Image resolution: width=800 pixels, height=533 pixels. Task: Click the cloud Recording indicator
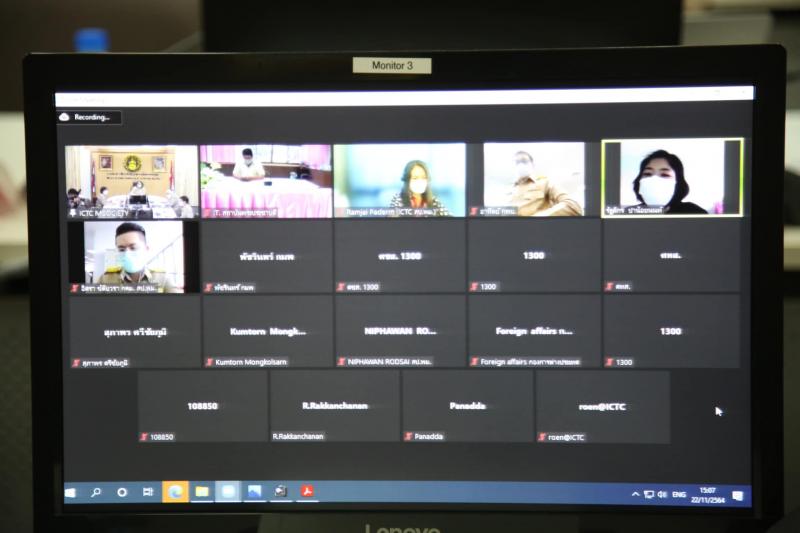coord(89,117)
